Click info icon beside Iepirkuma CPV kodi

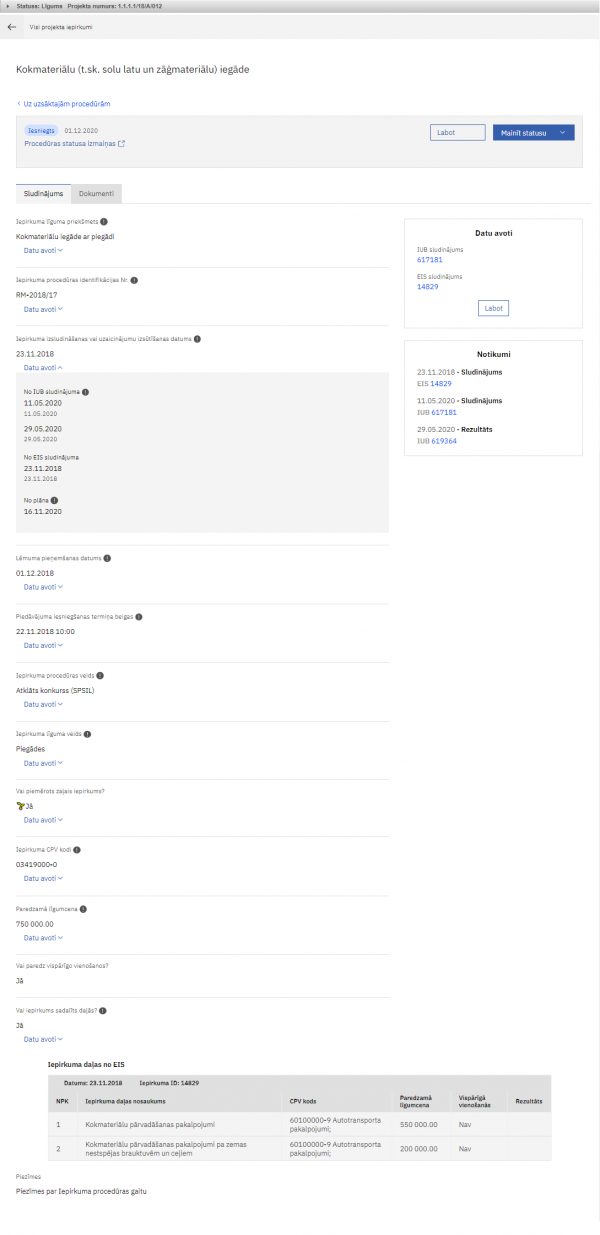78,850
